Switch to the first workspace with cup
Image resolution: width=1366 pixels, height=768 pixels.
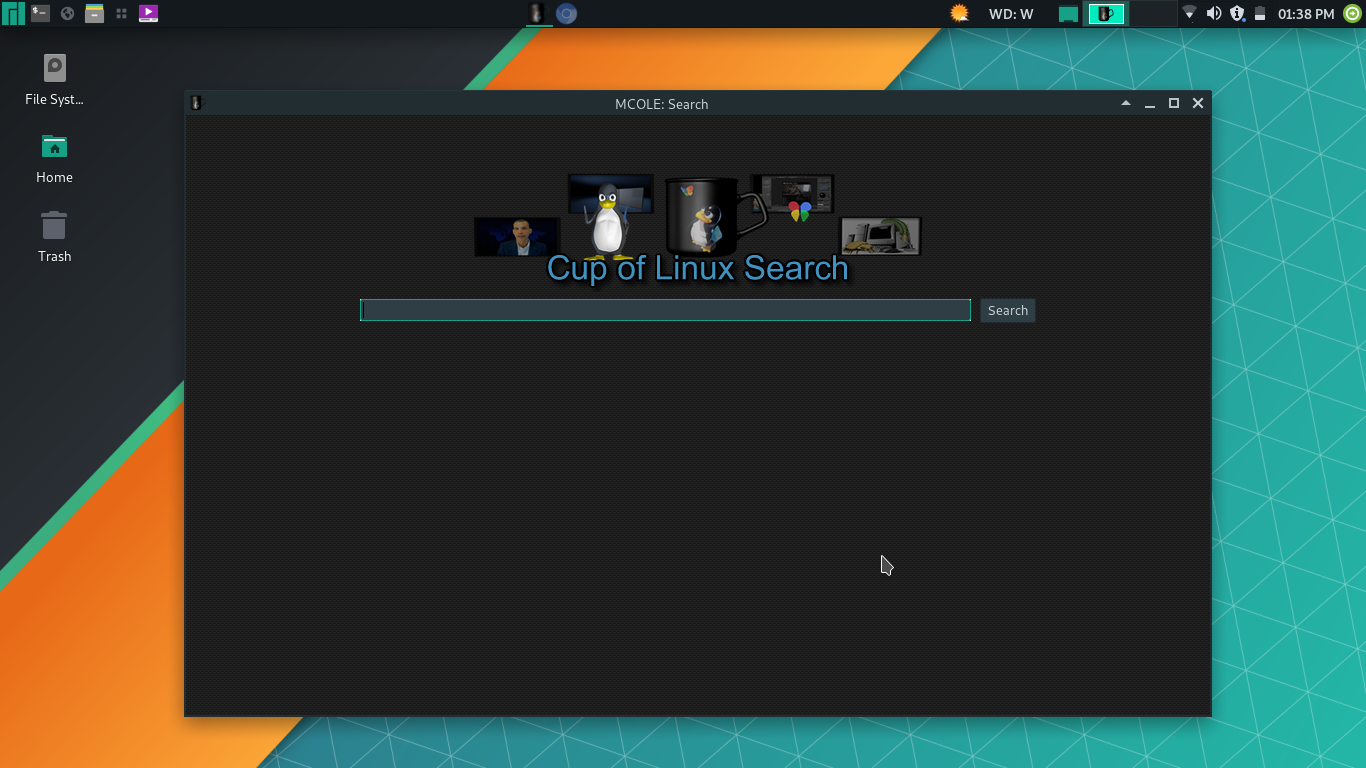click(x=1106, y=13)
